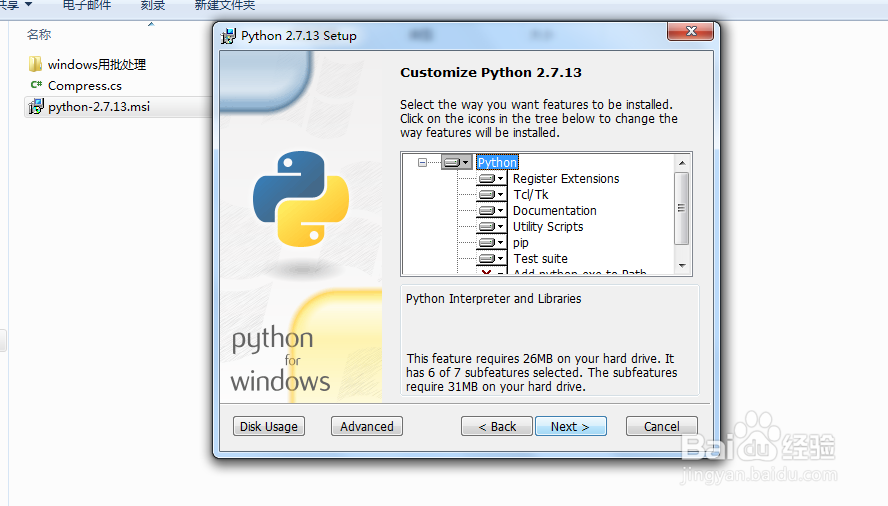Cancel the Python setup

661,426
